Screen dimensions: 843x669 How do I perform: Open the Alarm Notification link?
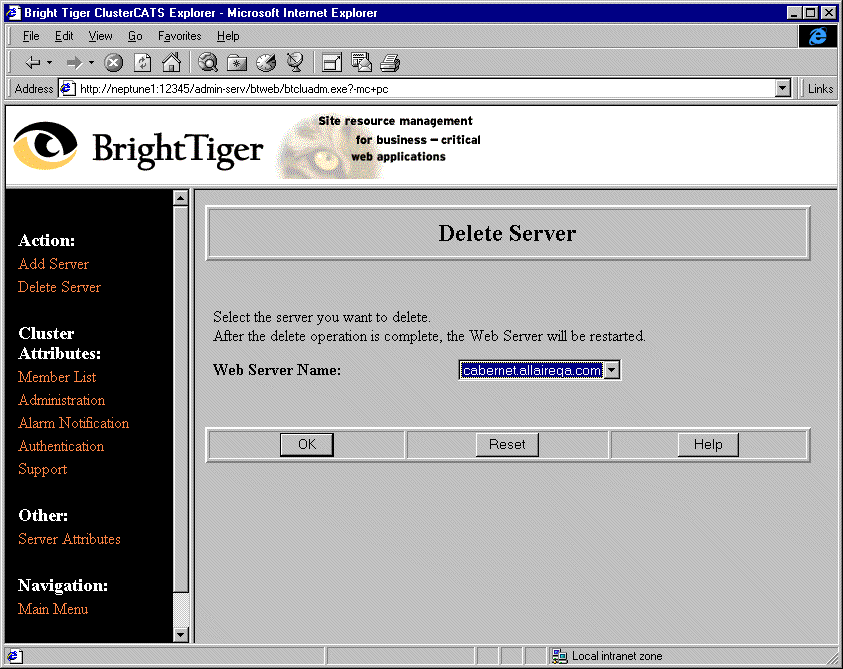click(x=73, y=423)
